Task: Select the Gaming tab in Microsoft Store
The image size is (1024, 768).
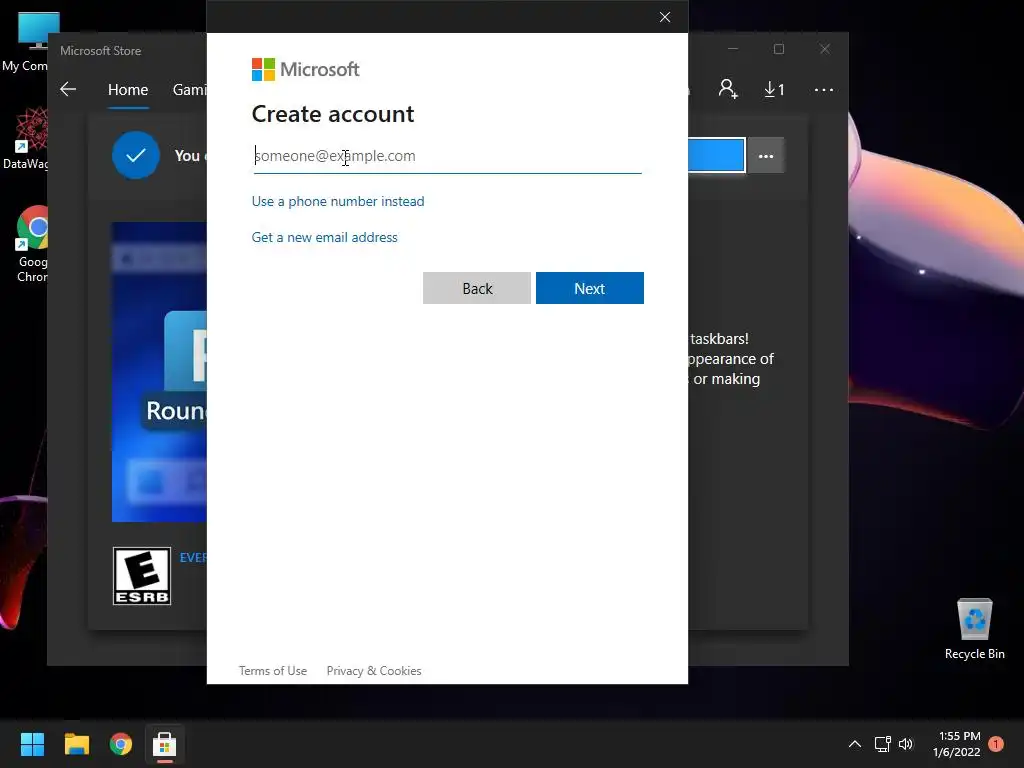Action: [189, 89]
